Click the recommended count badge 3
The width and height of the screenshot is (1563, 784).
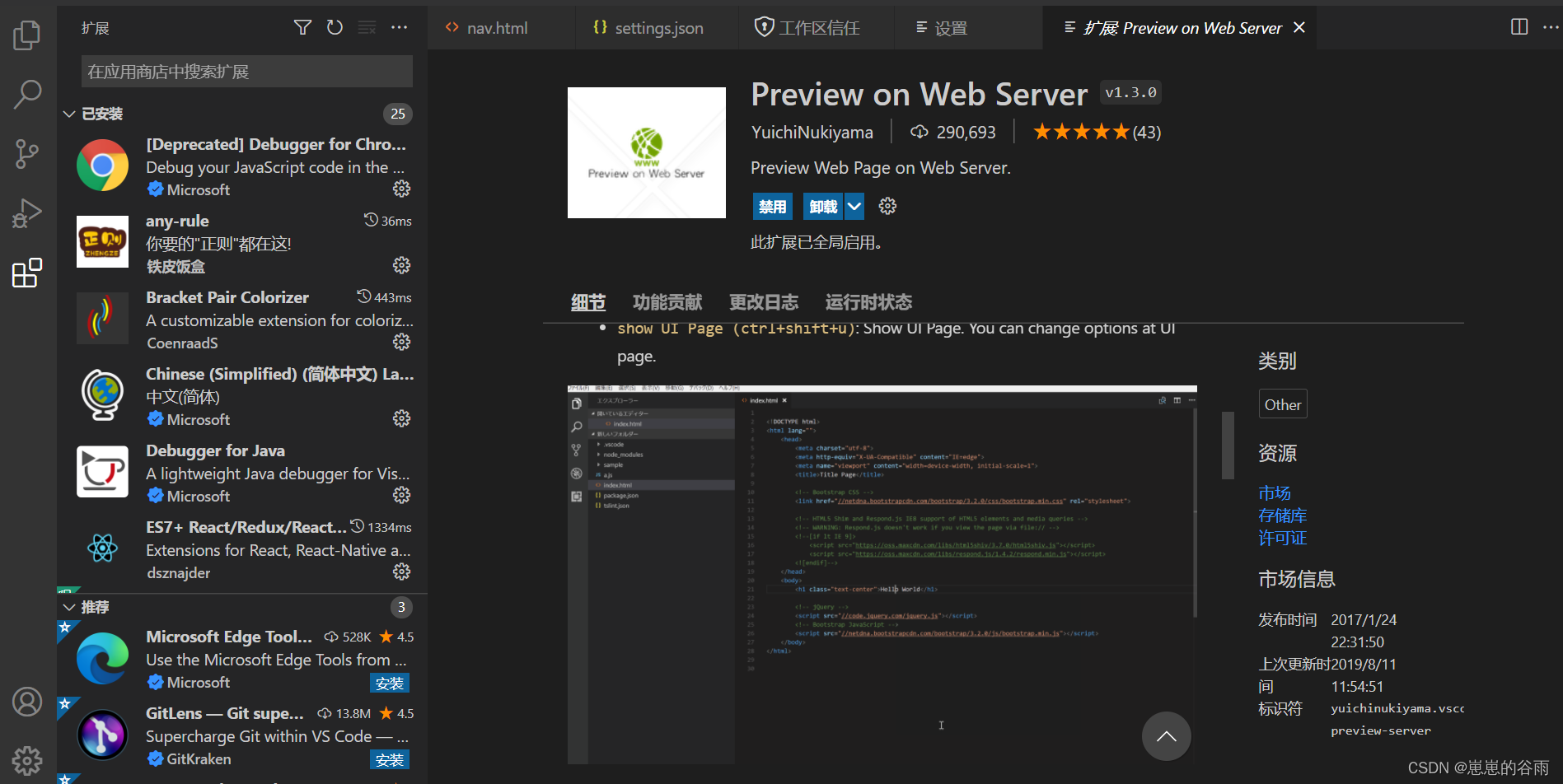[x=401, y=607]
